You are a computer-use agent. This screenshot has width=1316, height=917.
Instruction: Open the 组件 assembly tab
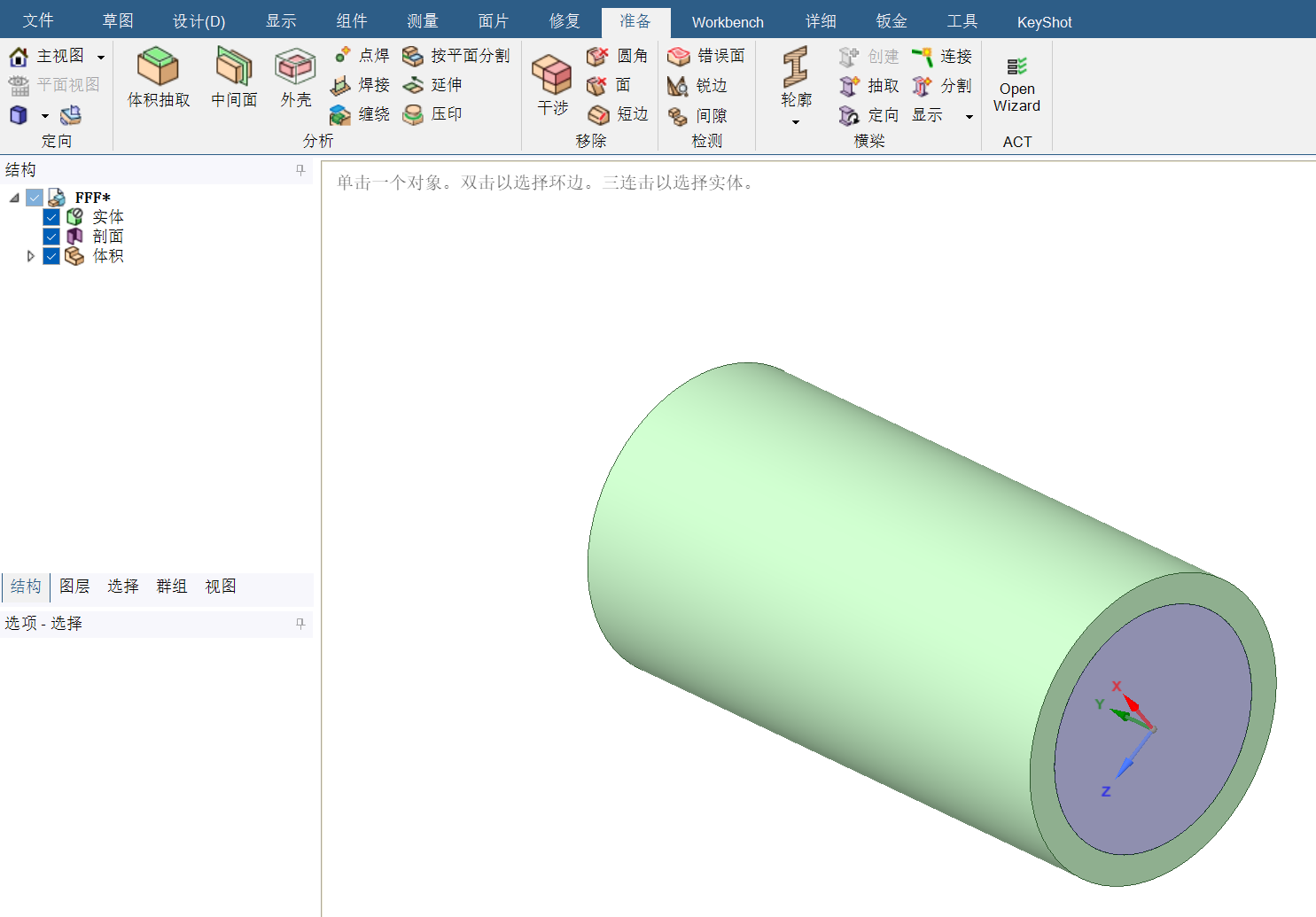click(x=352, y=21)
